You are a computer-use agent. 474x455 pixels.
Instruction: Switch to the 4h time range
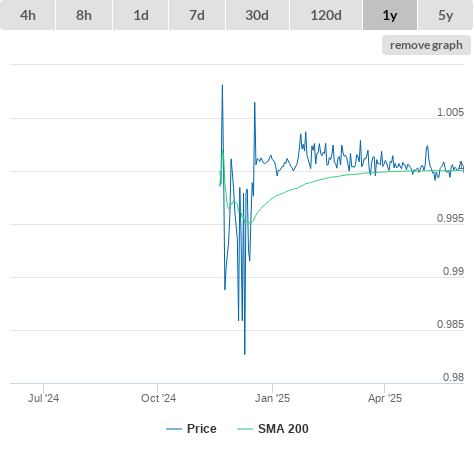[28, 15]
